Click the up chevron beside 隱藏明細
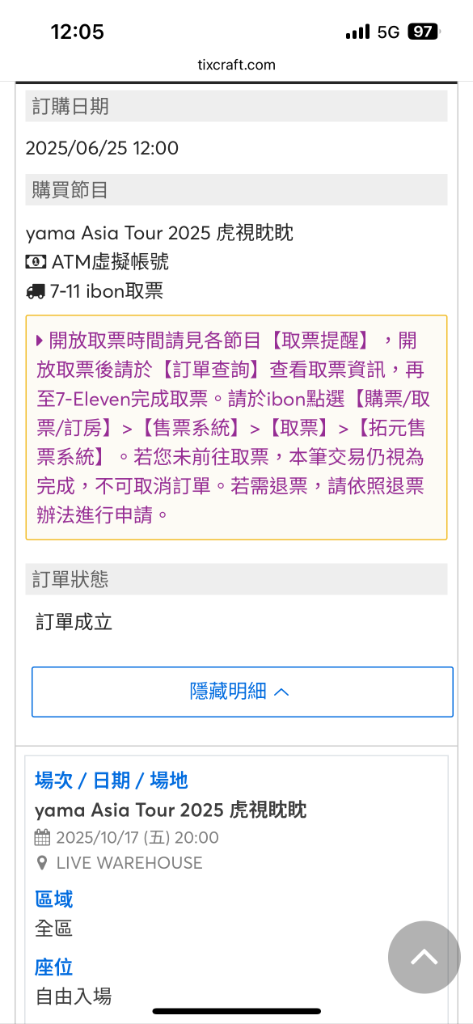This screenshot has width=473, height=1024. (281, 692)
